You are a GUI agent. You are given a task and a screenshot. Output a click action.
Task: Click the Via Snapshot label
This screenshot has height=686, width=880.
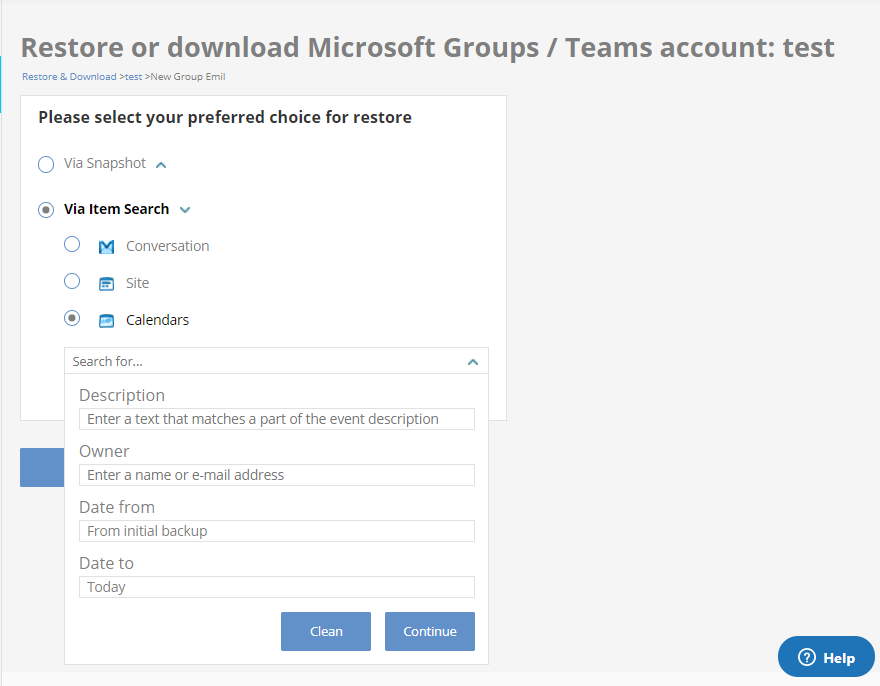pyautogui.click(x=105, y=163)
